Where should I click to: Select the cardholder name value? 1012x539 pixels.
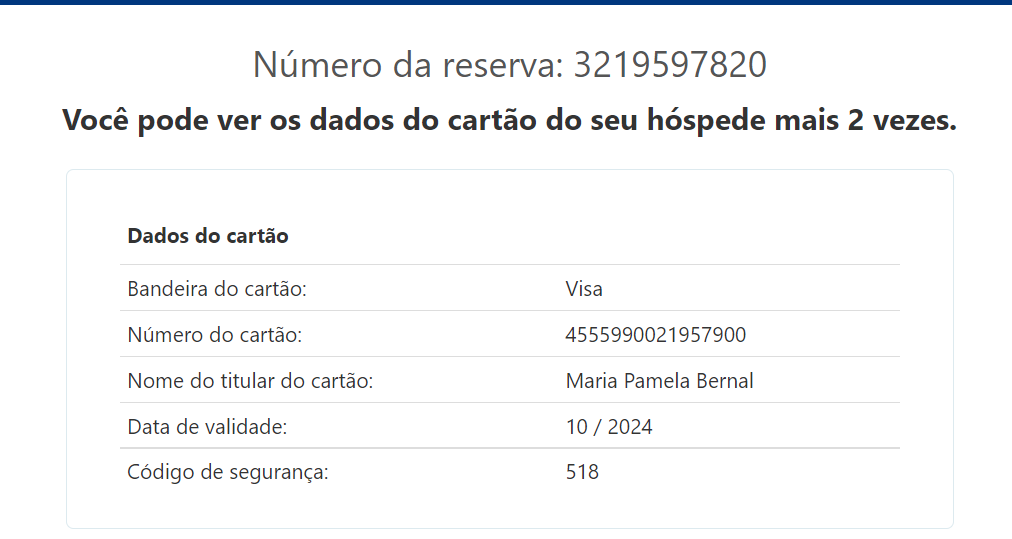659,381
